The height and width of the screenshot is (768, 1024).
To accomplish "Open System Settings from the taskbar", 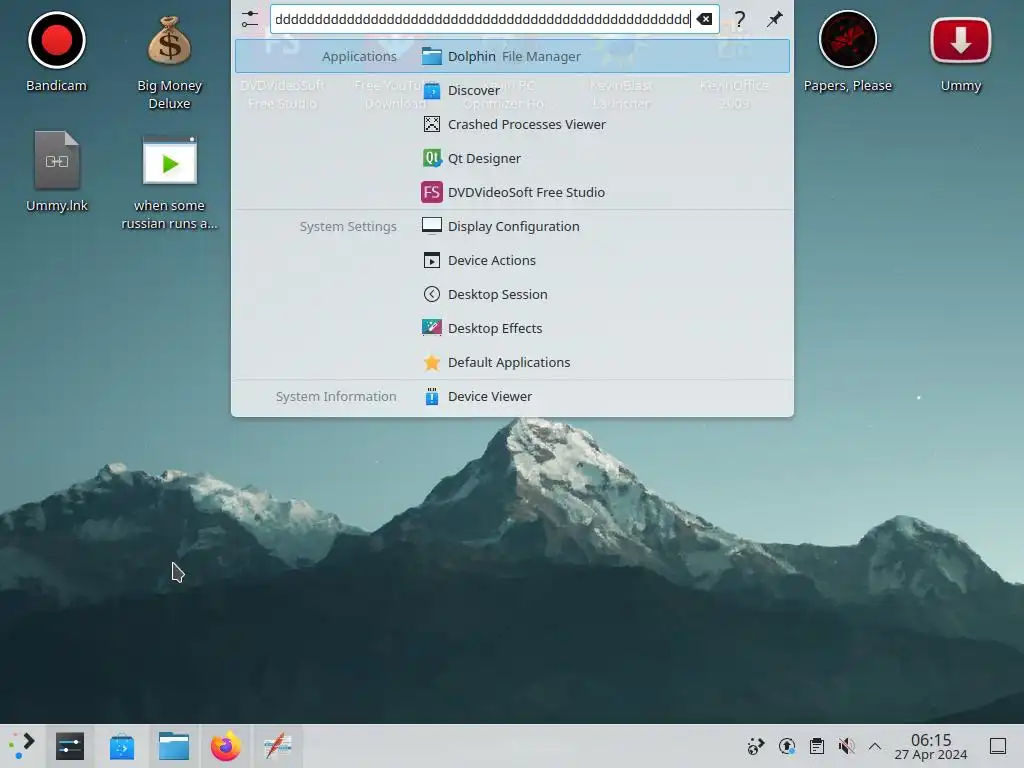I will point(70,746).
